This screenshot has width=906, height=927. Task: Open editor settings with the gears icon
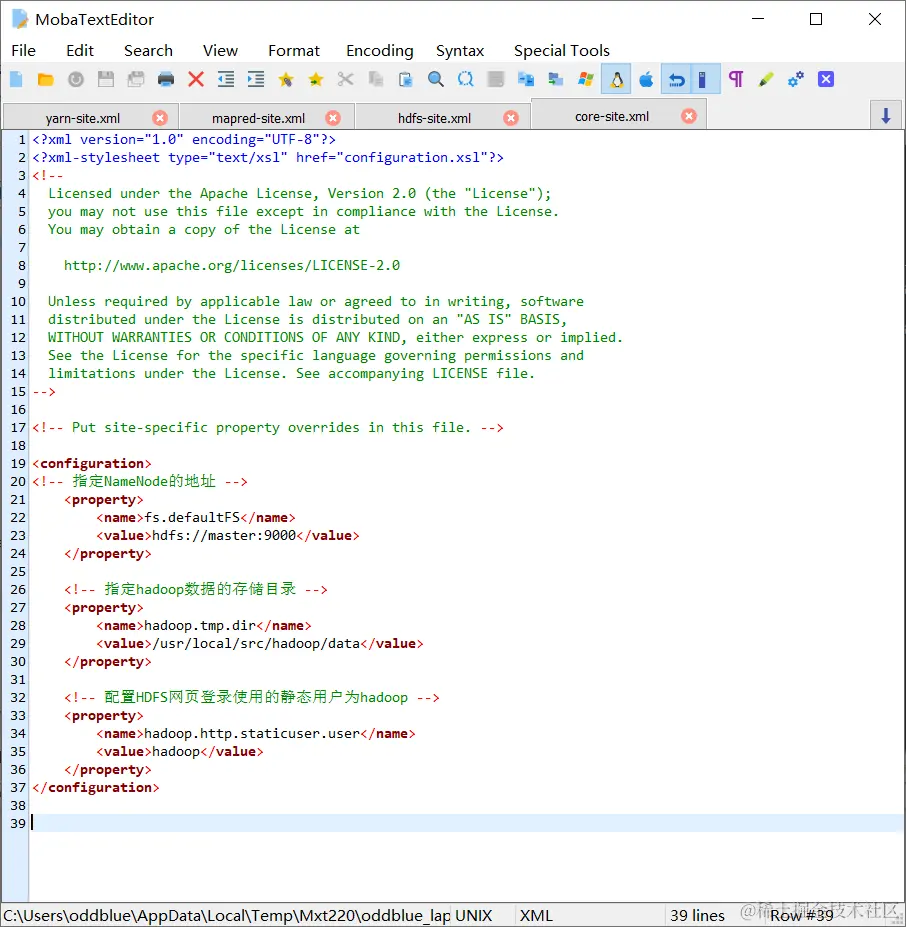pos(796,79)
